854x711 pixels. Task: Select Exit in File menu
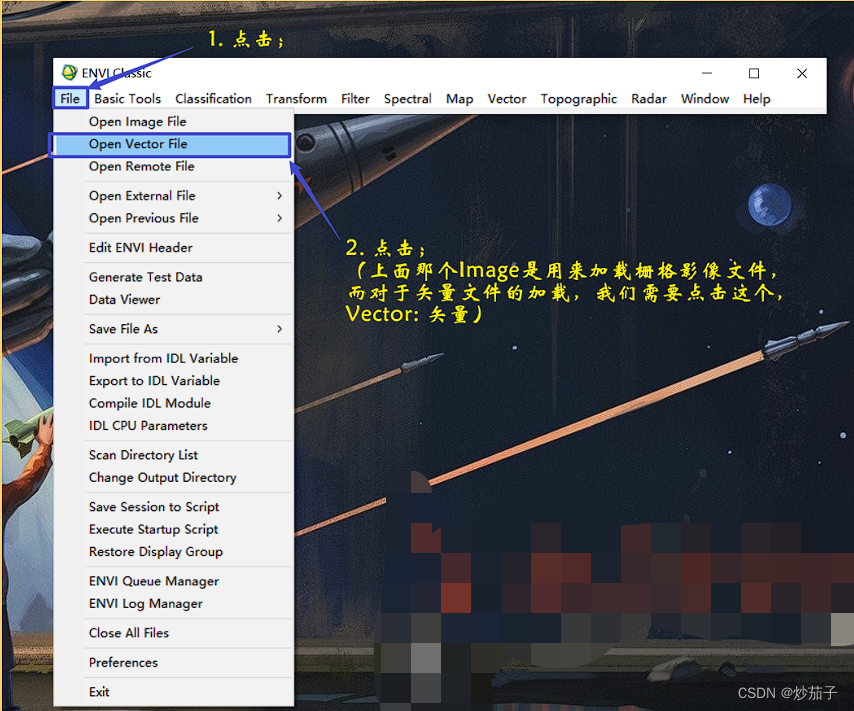coord(173,691)
